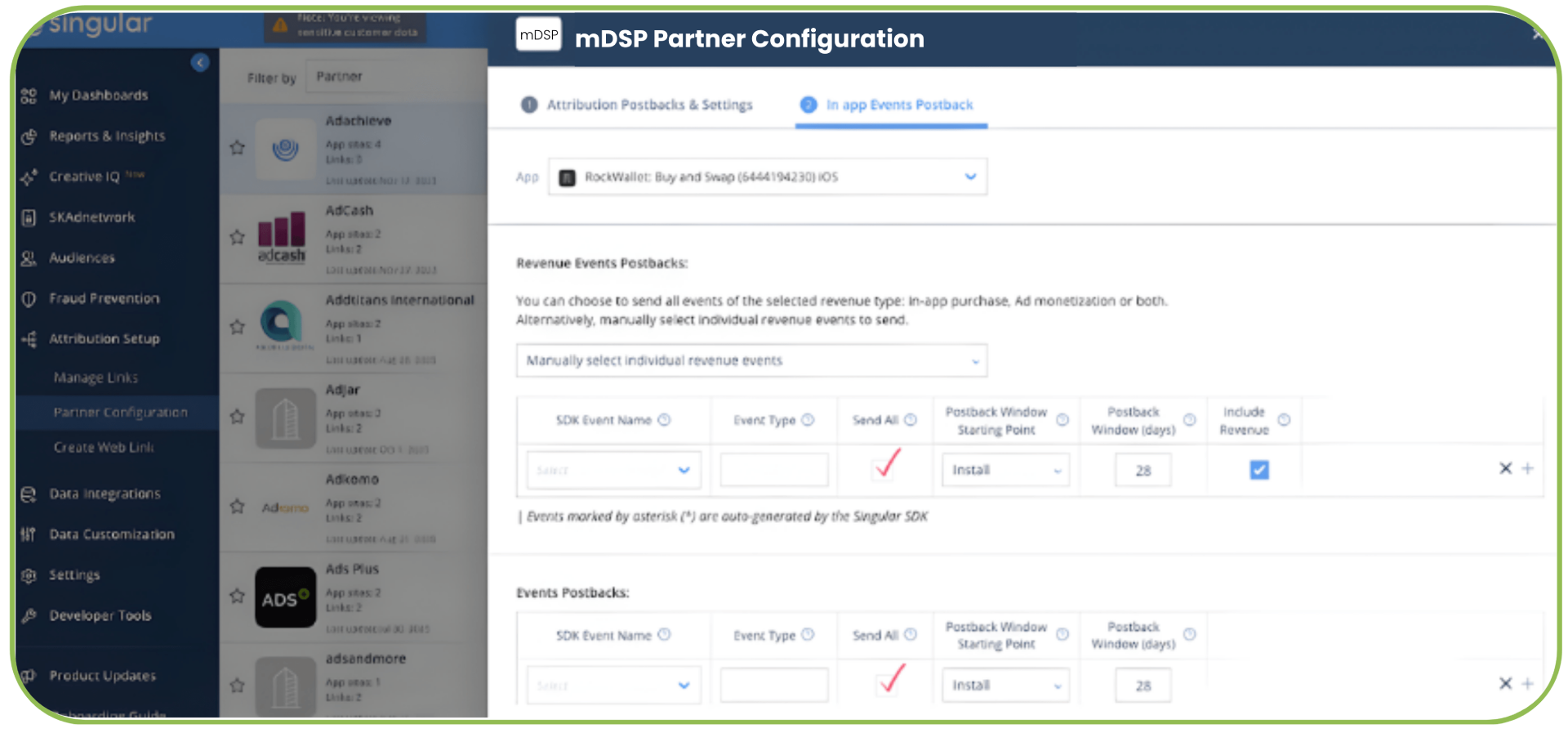Star the Addtitans International partner
The image size is (1568, 733).
(238, 327)
